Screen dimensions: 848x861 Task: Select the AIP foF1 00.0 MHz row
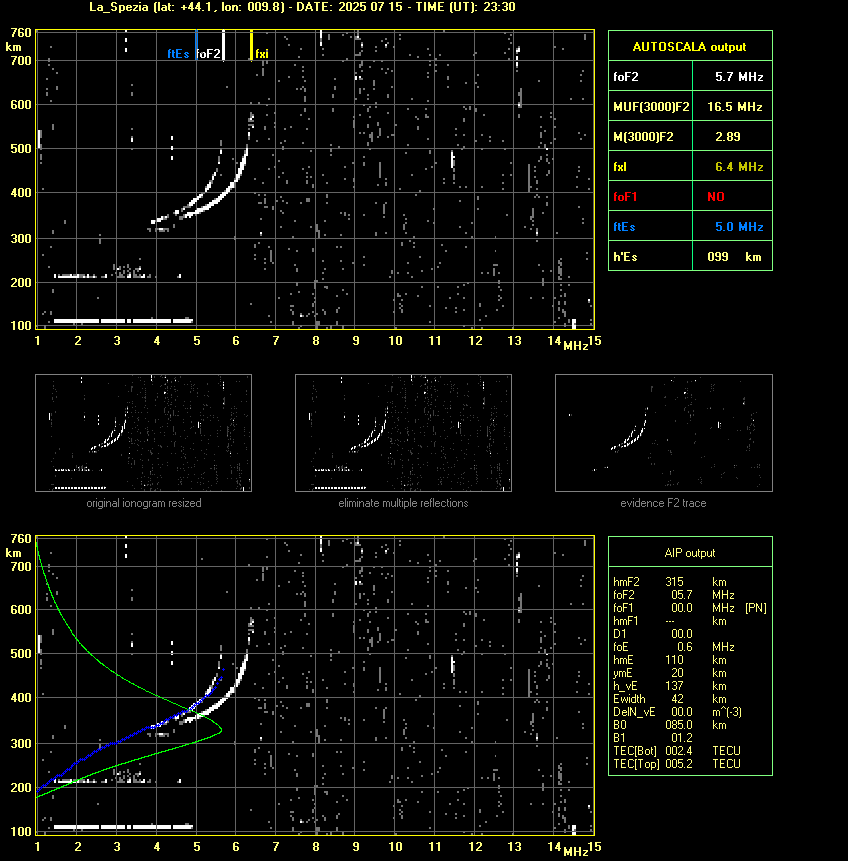point(673,608)
